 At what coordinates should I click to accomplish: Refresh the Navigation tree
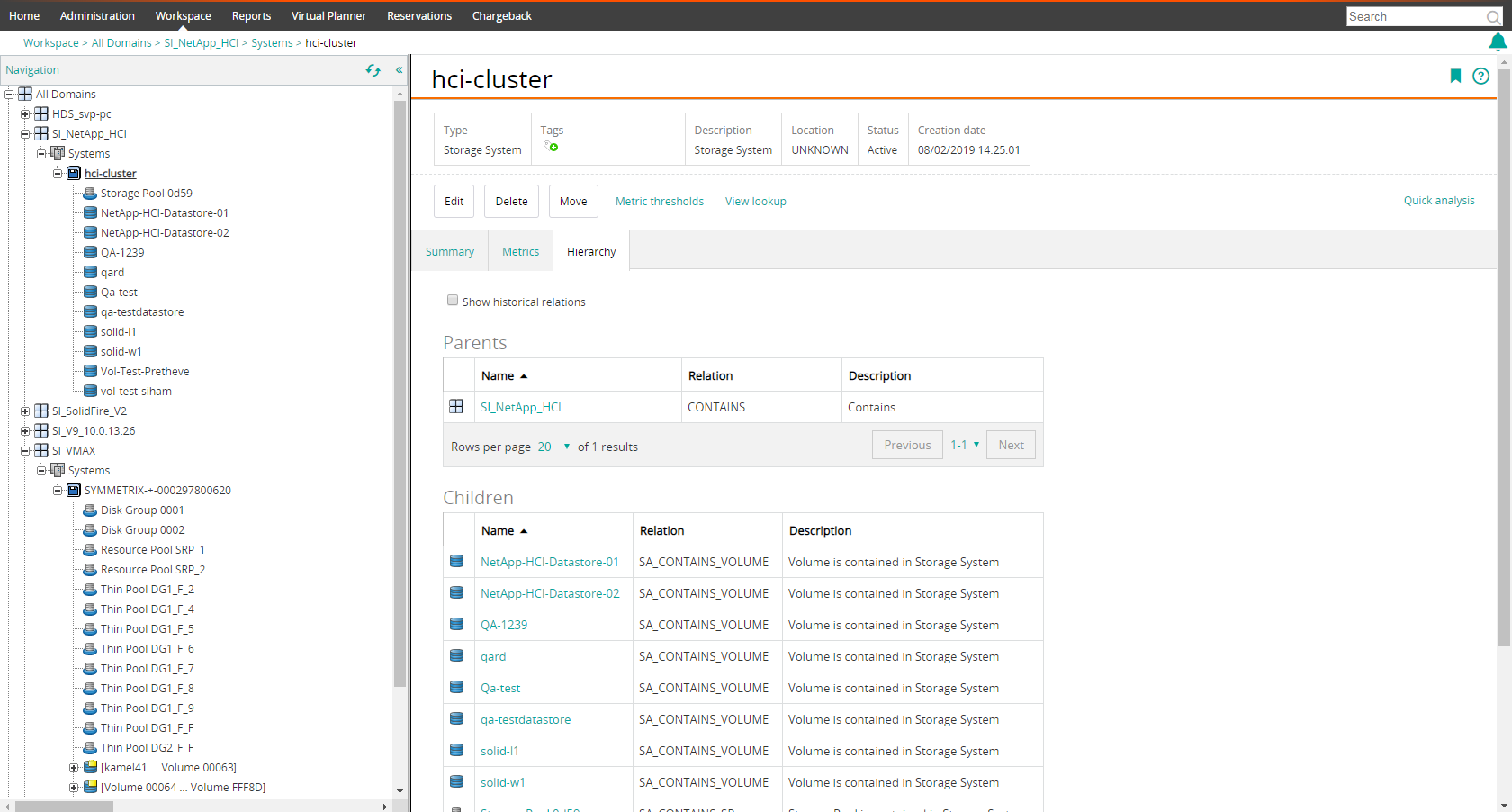click(x=373, y=70)
